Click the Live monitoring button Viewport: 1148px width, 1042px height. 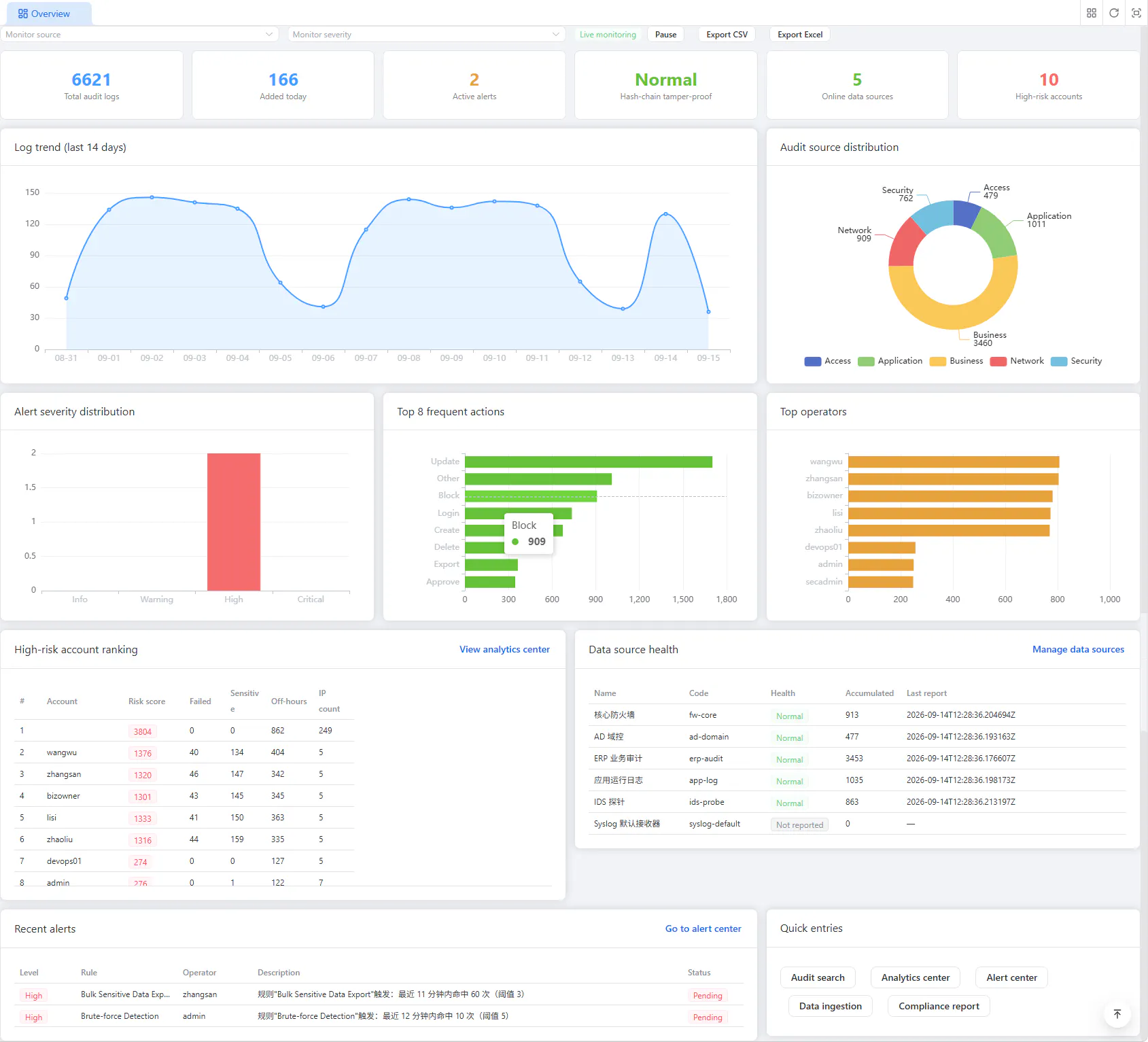[608, 35]
